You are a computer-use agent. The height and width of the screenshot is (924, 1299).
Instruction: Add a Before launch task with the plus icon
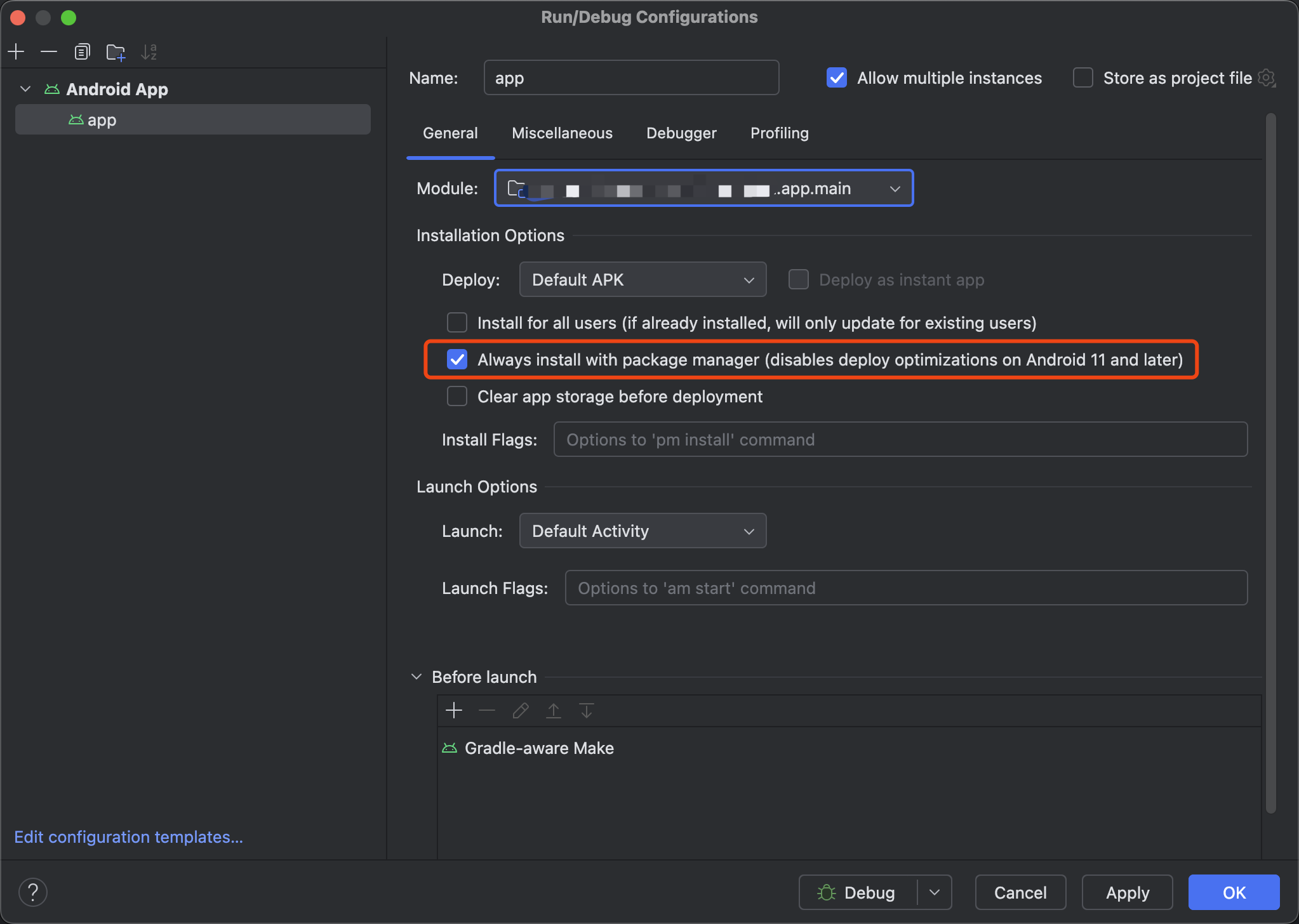point(454,710)
